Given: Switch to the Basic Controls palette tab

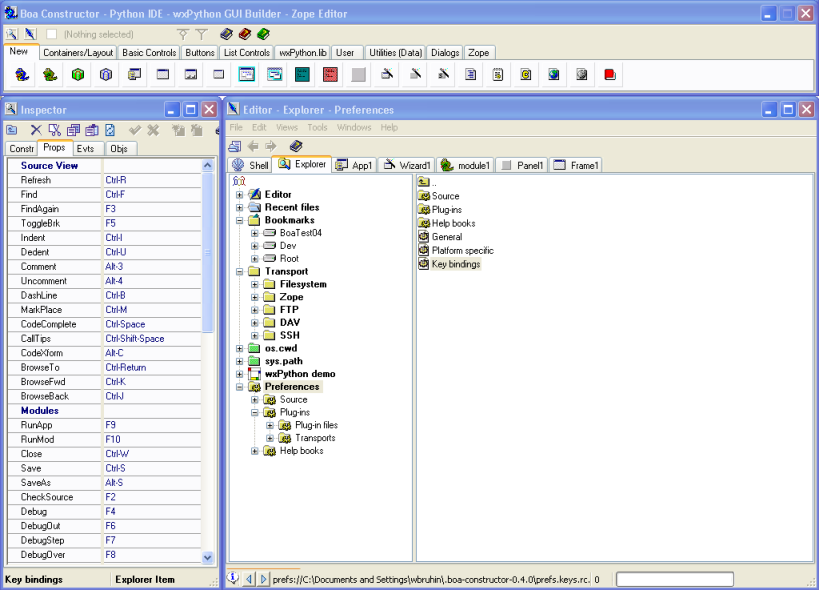Looking at the screenshot, I should (x=149, y=52).
